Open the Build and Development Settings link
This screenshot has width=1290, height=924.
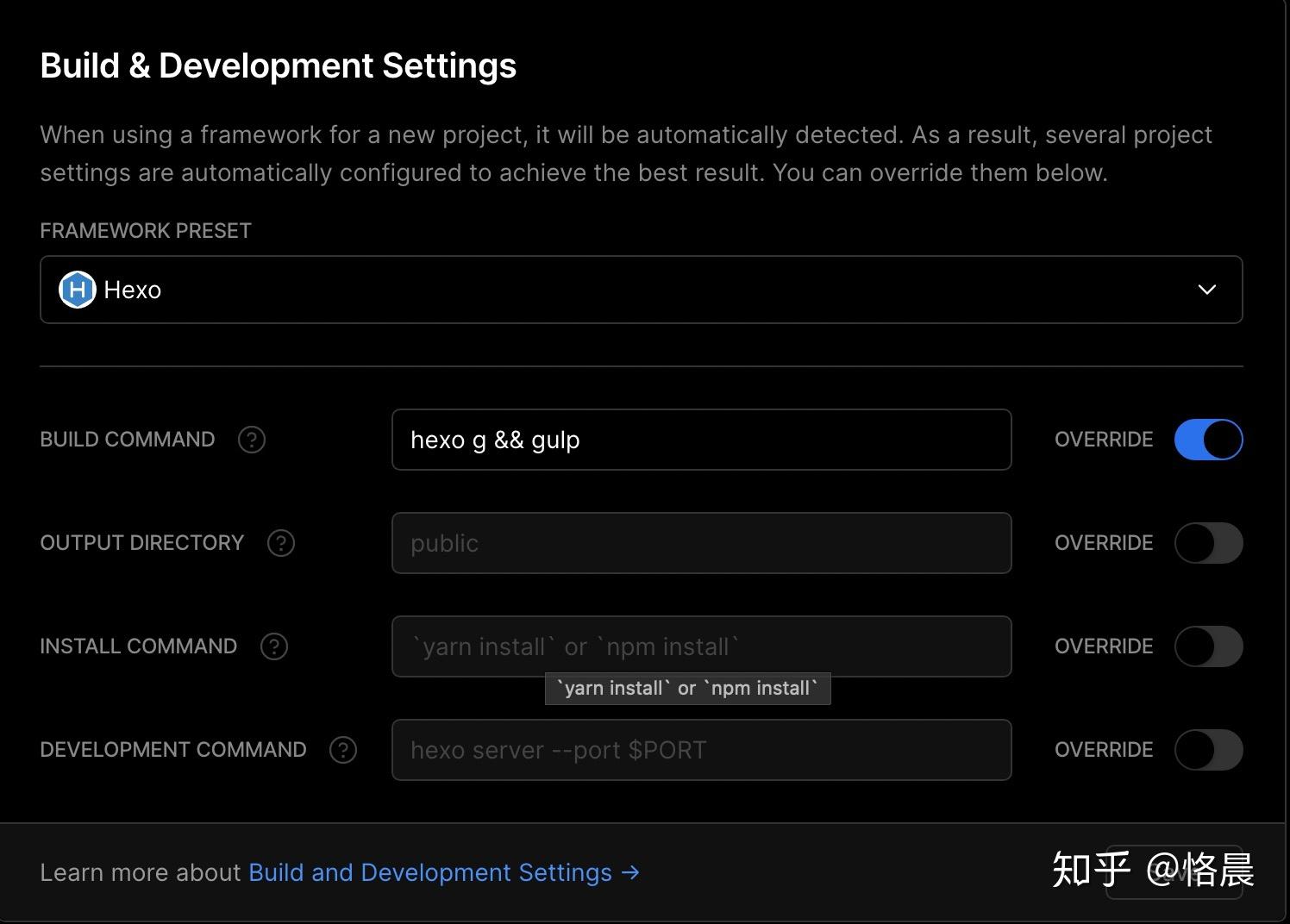click(x=429, y=872)
